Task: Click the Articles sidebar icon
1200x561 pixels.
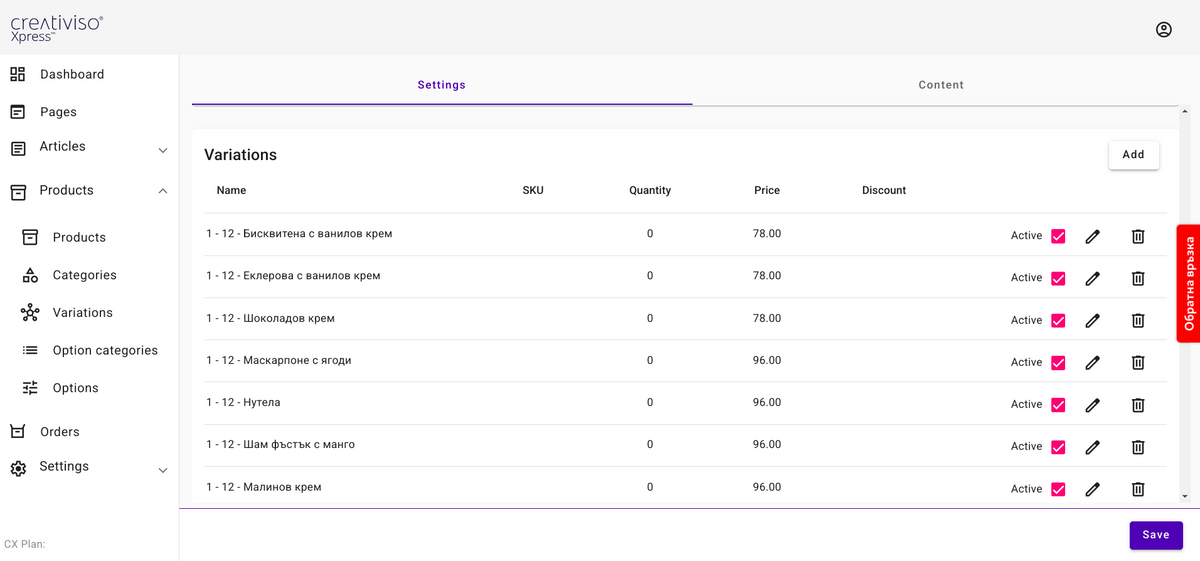Action: (x=18, y=148)
